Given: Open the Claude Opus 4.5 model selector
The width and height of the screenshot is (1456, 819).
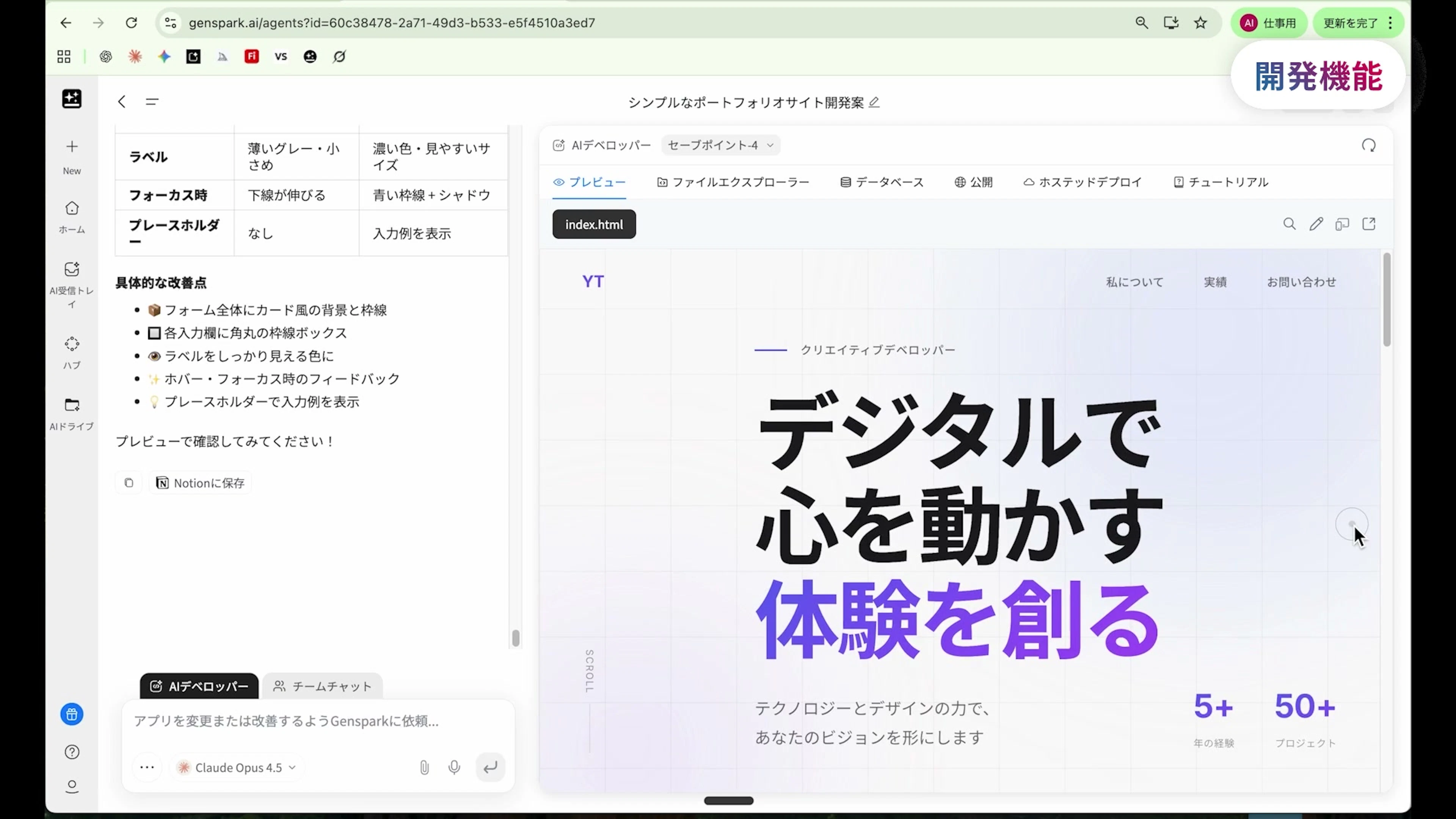Looking at the screenshot, I should (239, 767).
